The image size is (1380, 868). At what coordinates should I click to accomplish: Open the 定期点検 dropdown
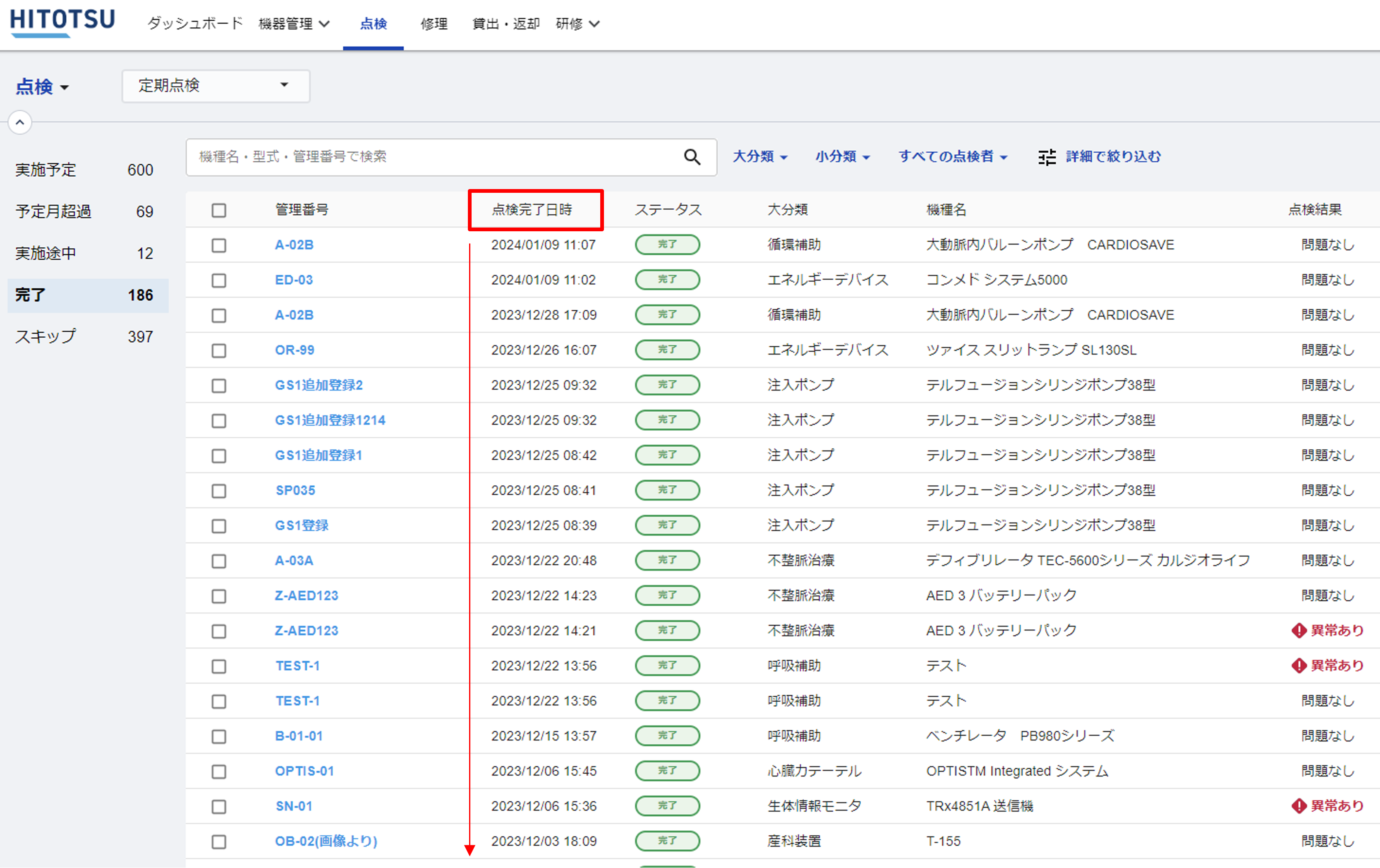216,86
